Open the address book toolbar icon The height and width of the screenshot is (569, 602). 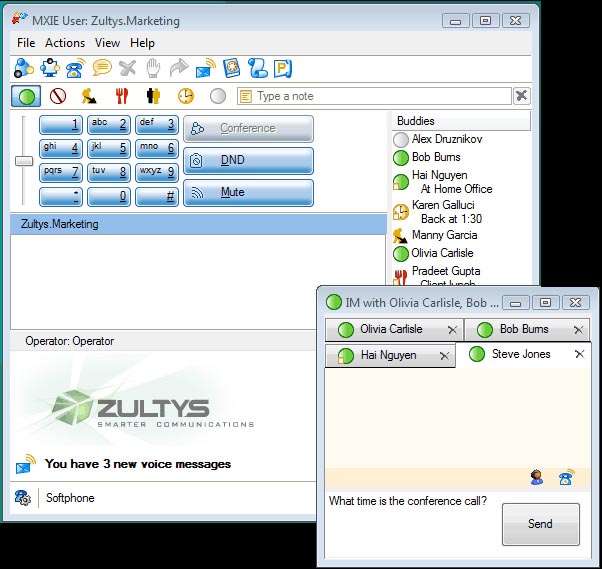(232, 68)
